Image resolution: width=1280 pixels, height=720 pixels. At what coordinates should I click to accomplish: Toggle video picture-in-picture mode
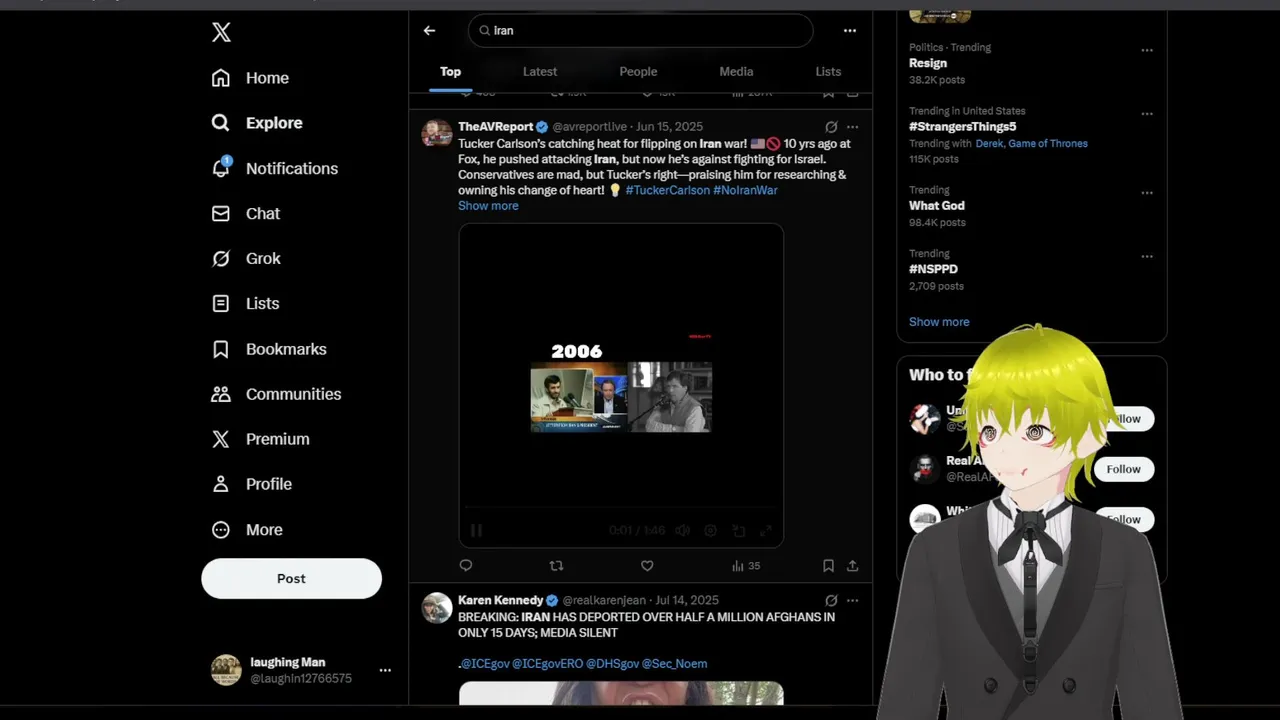coord(738,531)
